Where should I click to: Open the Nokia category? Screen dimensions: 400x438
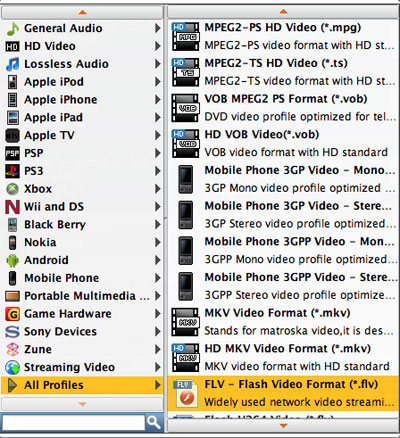tap(82, 242)
